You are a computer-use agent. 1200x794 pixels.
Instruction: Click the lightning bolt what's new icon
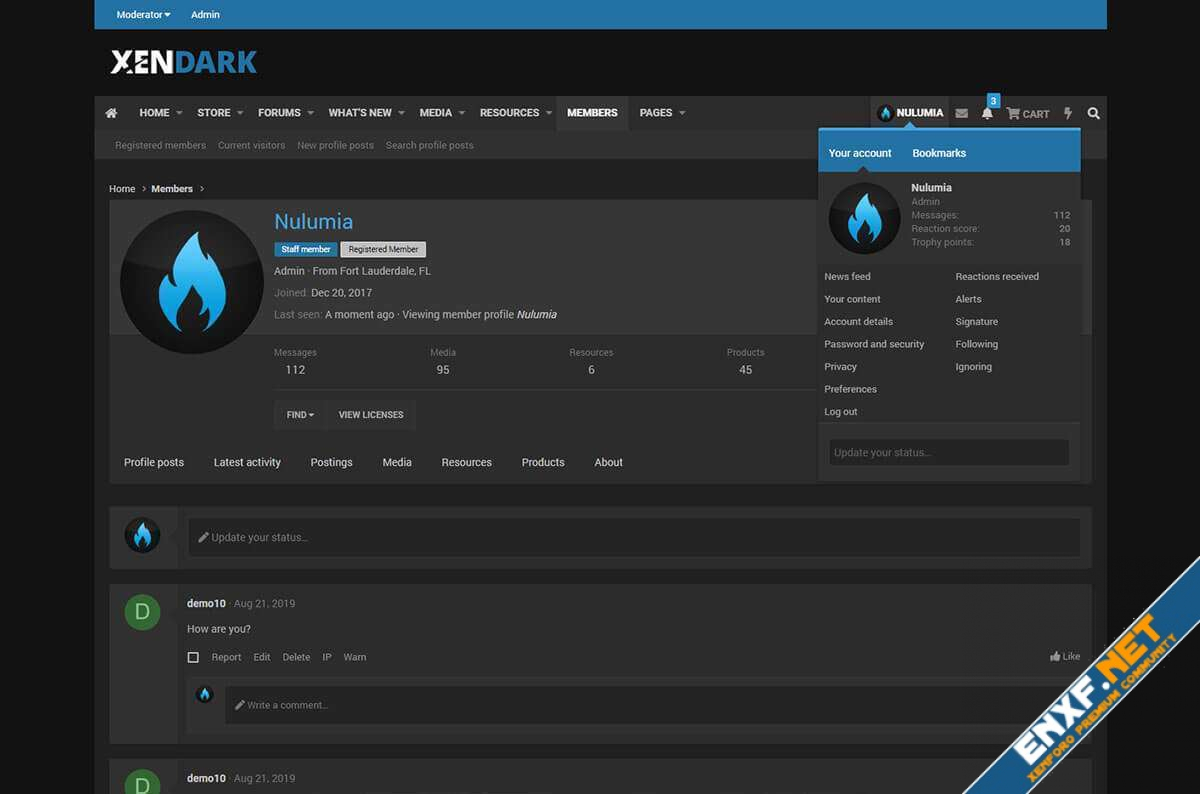[1068, 113]
